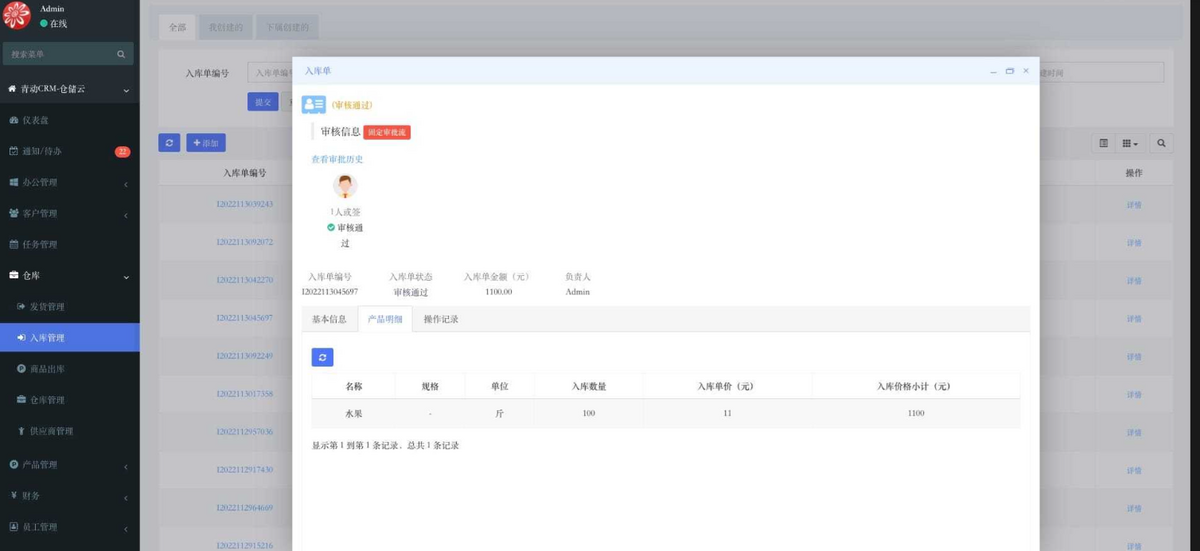
Task: Open the columns dropdown in background toolbar
Action: tap(1131, 143)
